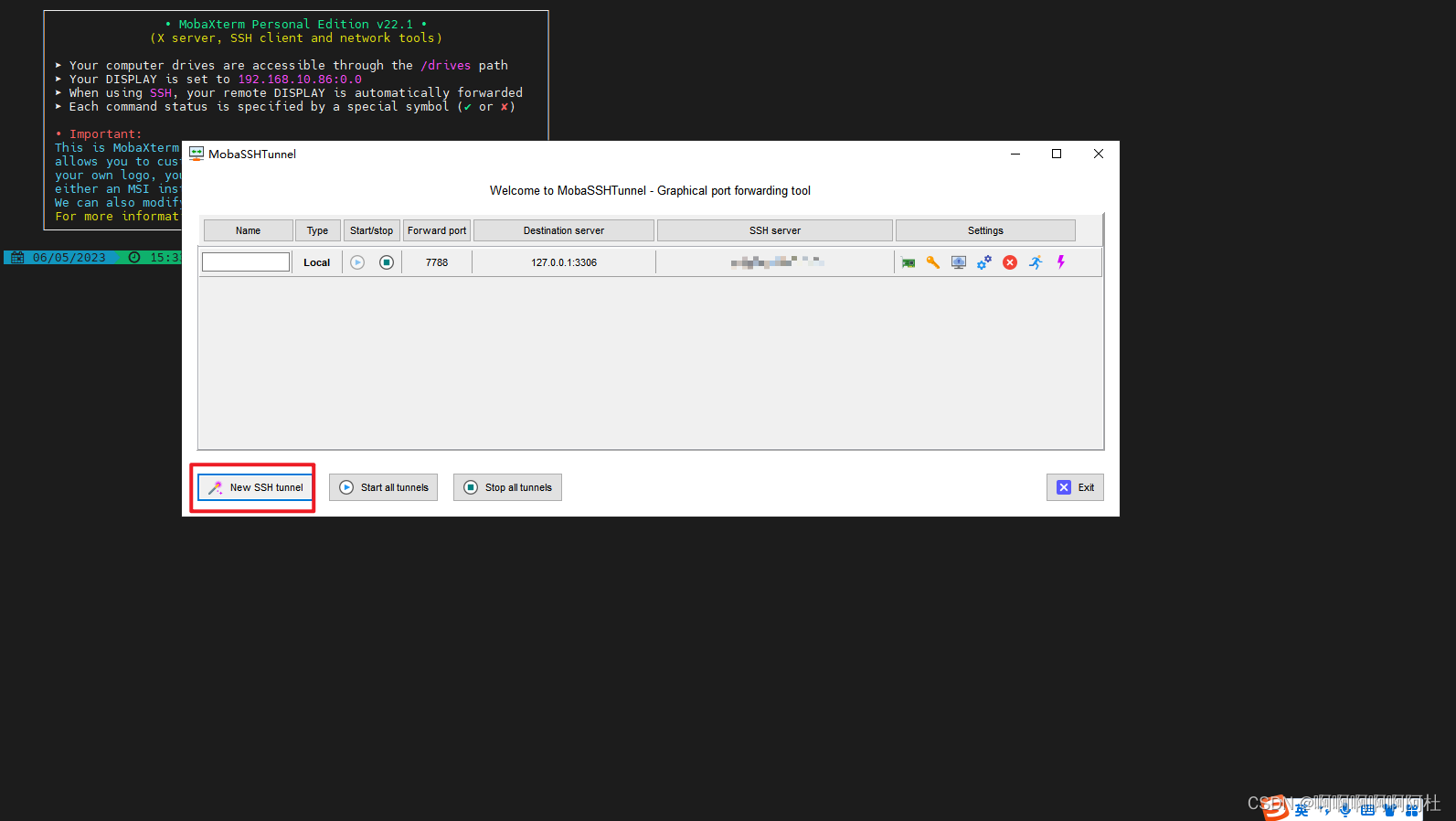
Task: Click DISPLAY address 192.168.10.86:0.0 in terminal
Action: [x=300, y=79]
